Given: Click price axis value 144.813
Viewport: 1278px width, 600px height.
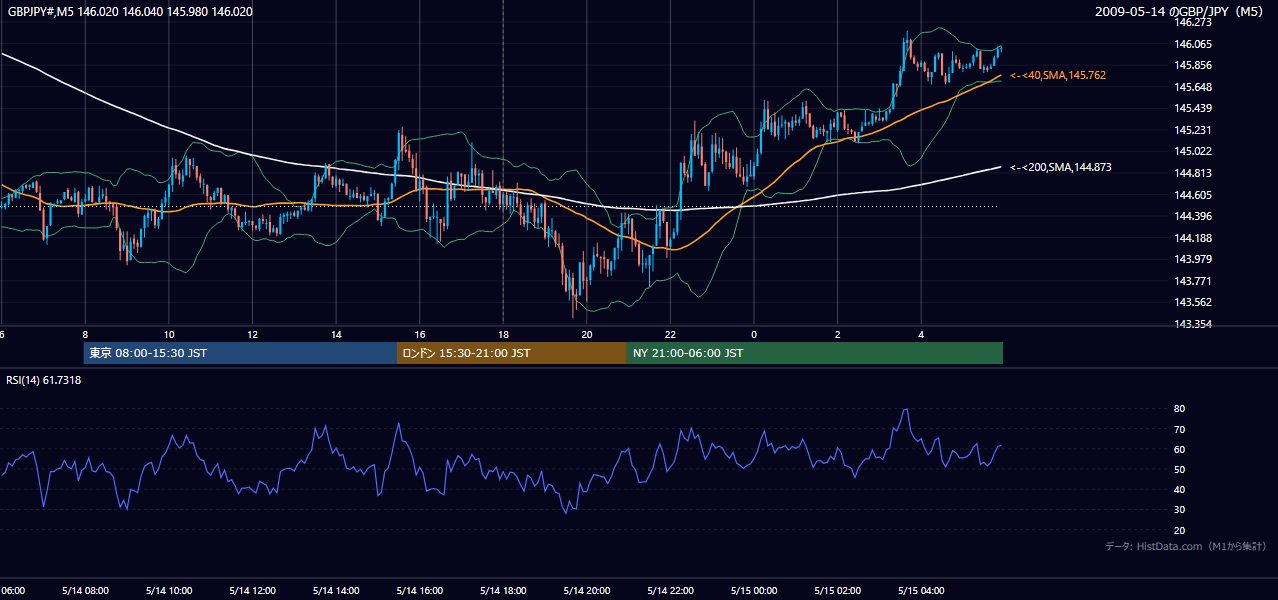Looking at the screenshot, I should coord(1194,173).
